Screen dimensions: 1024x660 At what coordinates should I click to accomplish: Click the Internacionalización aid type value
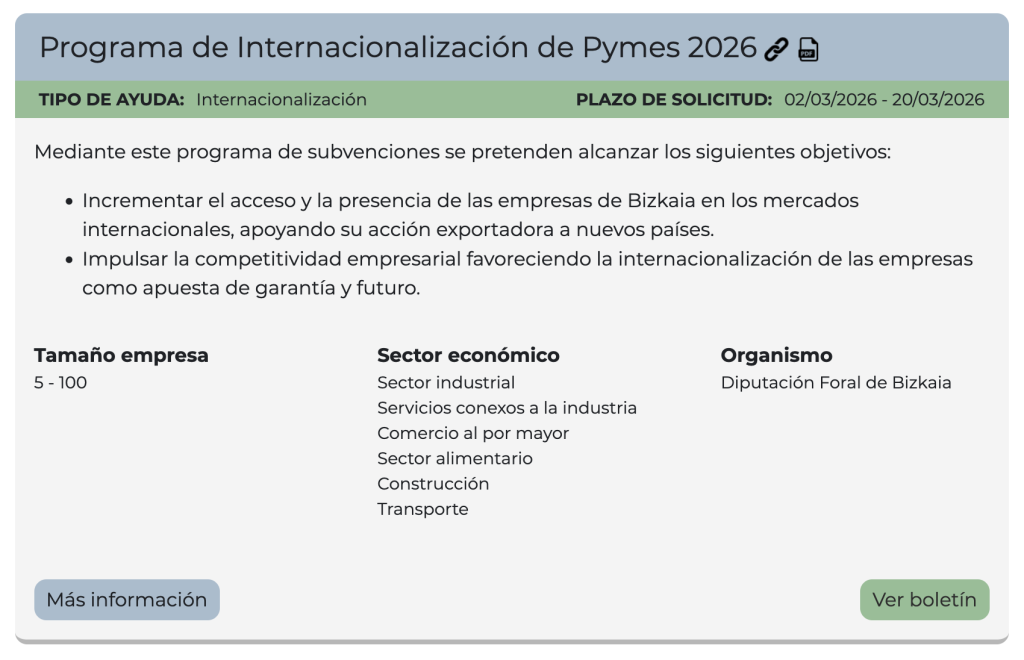pos(281,99)
